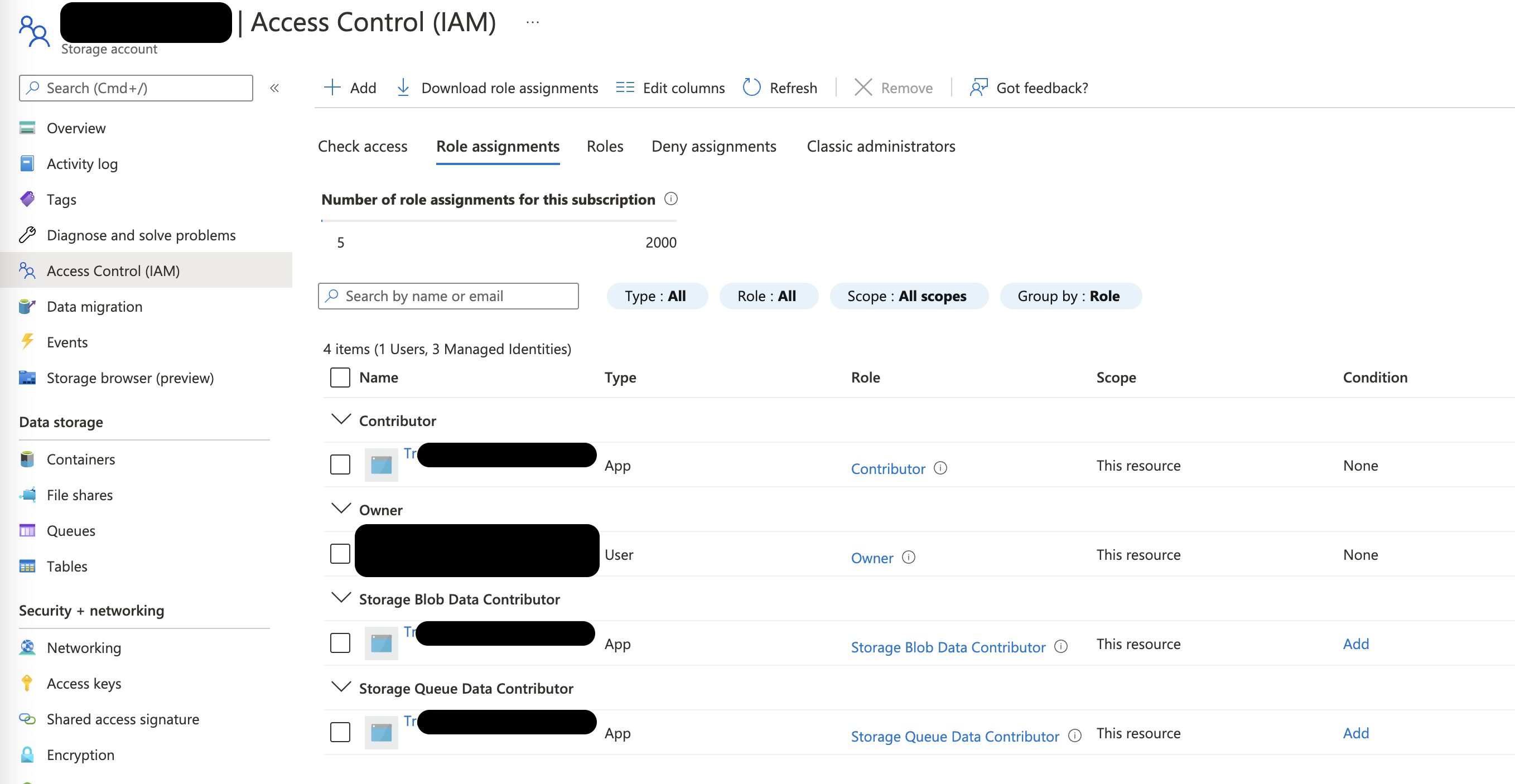Click the Access Control (IAM) sidebar icon
The width and height of the screenshot is (1515, 784).
(x=27, y=270)
